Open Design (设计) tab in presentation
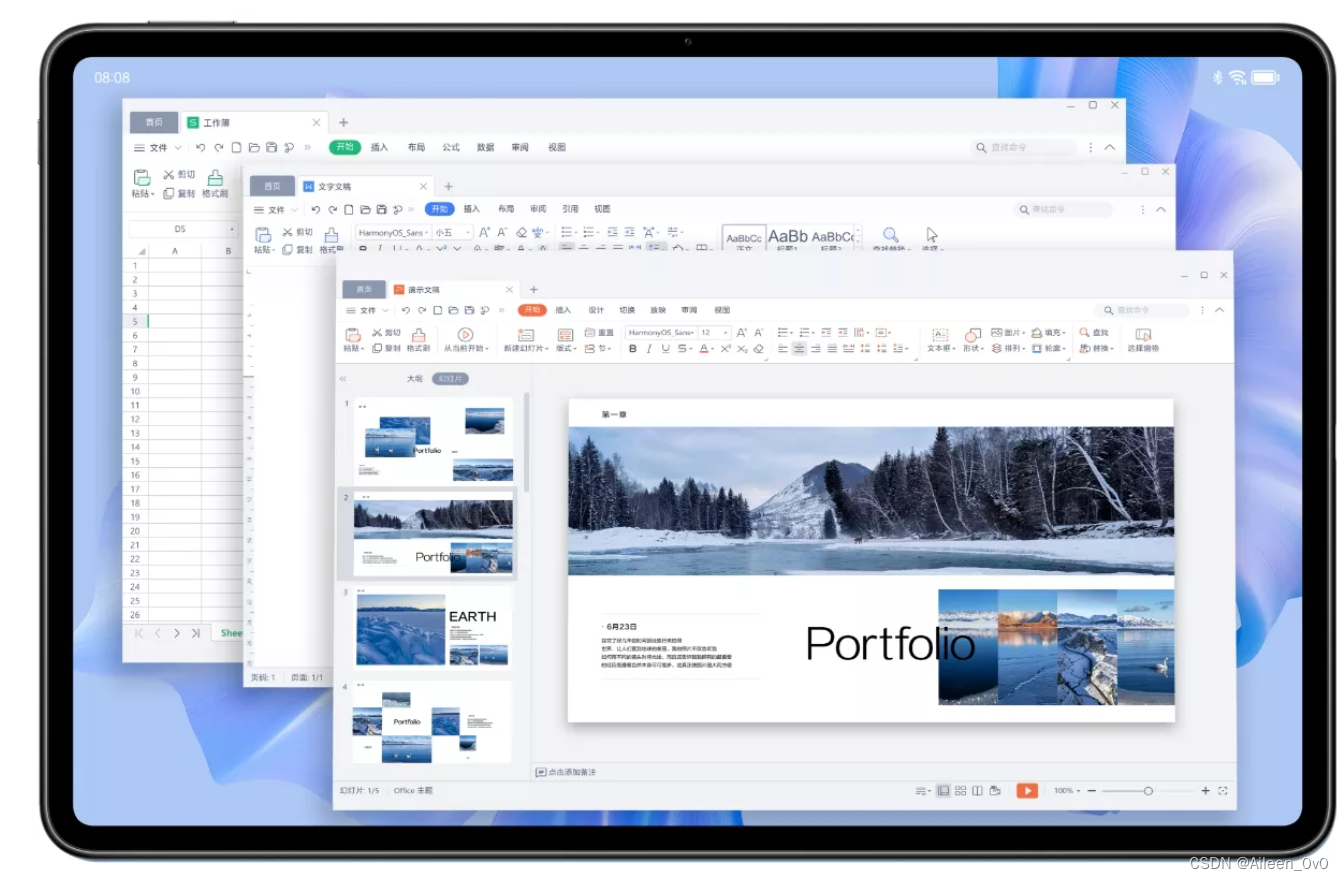This screenshot has width=1343, height=880. [x=596, y=310]
